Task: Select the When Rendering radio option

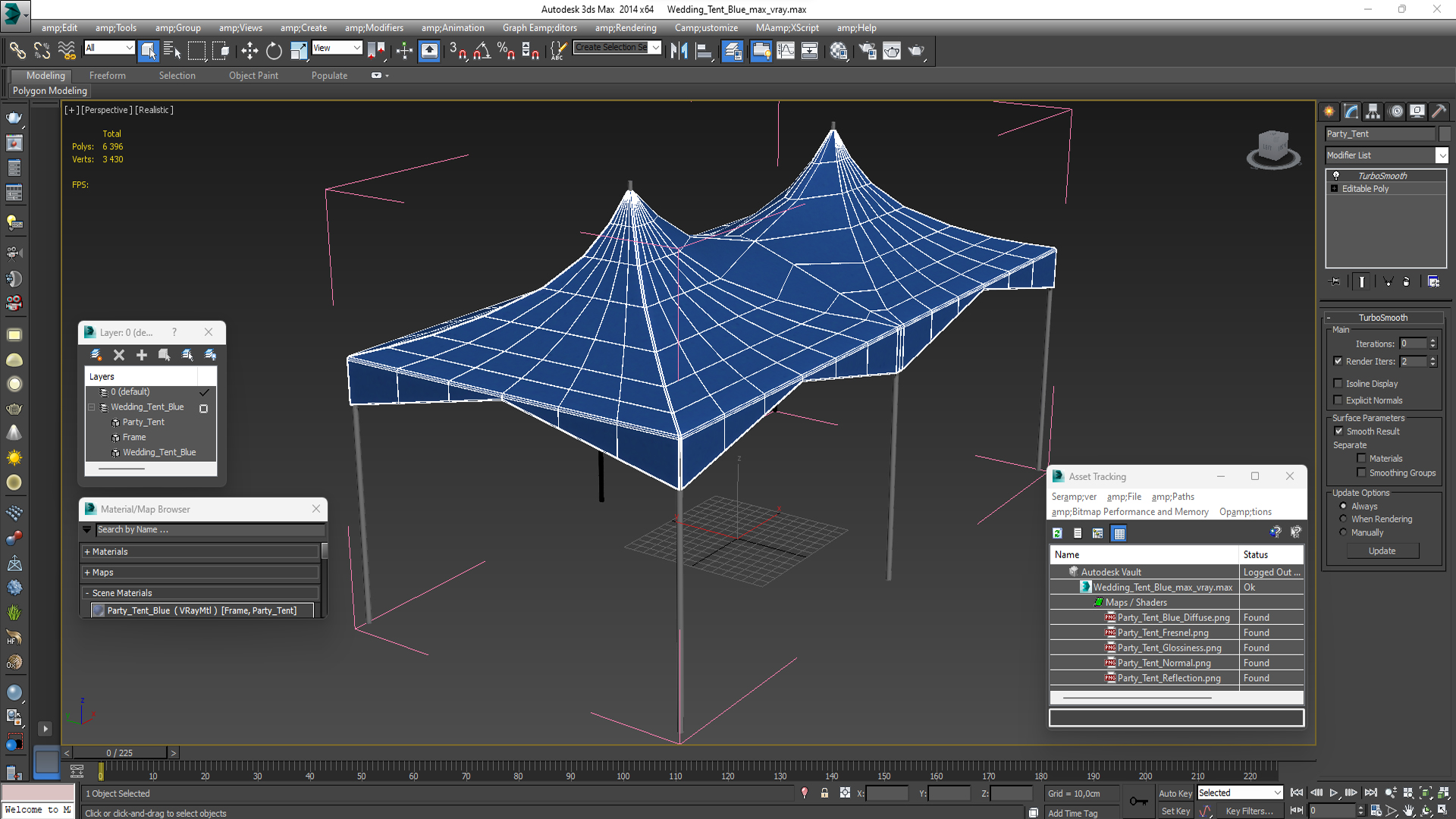Action: point(1344,519)
